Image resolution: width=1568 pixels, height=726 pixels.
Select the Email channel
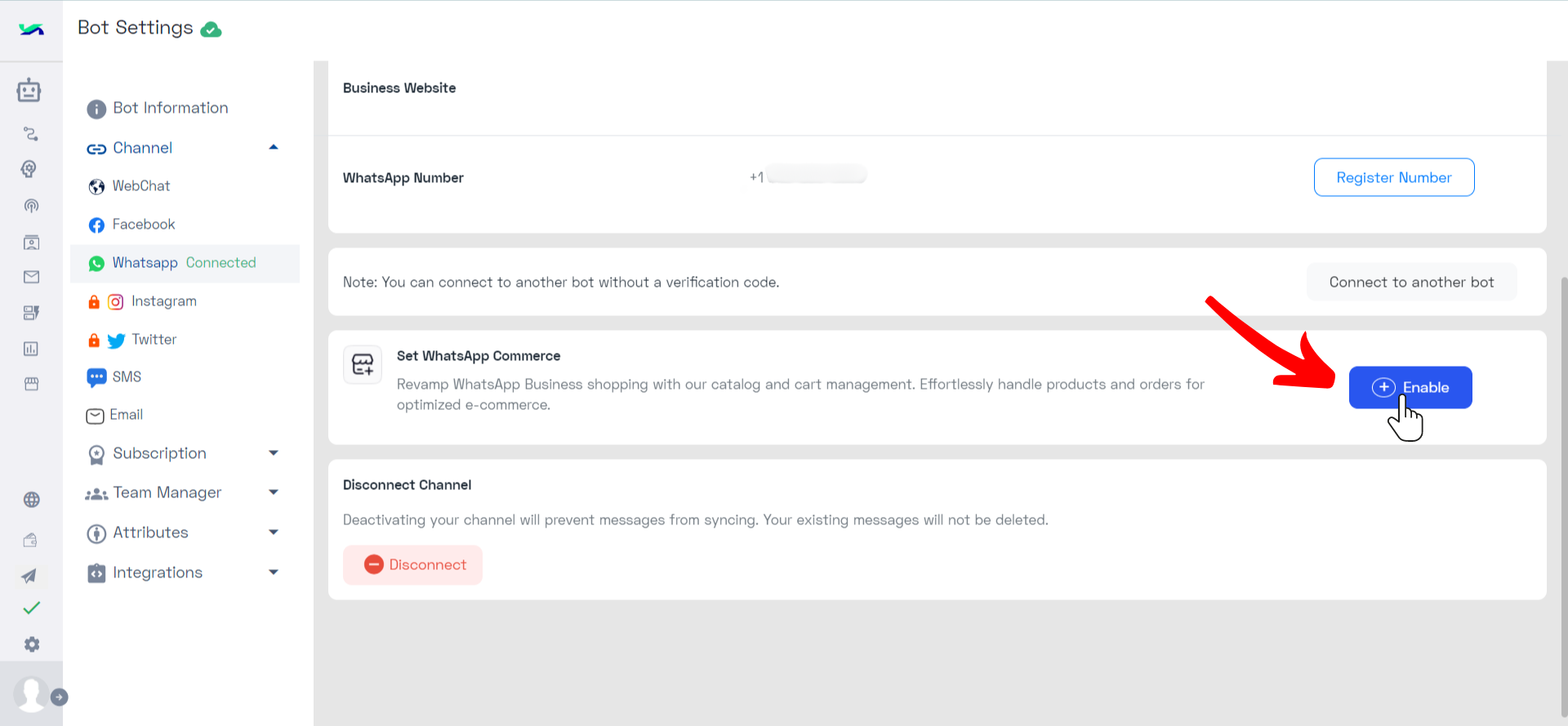(114, 415)
